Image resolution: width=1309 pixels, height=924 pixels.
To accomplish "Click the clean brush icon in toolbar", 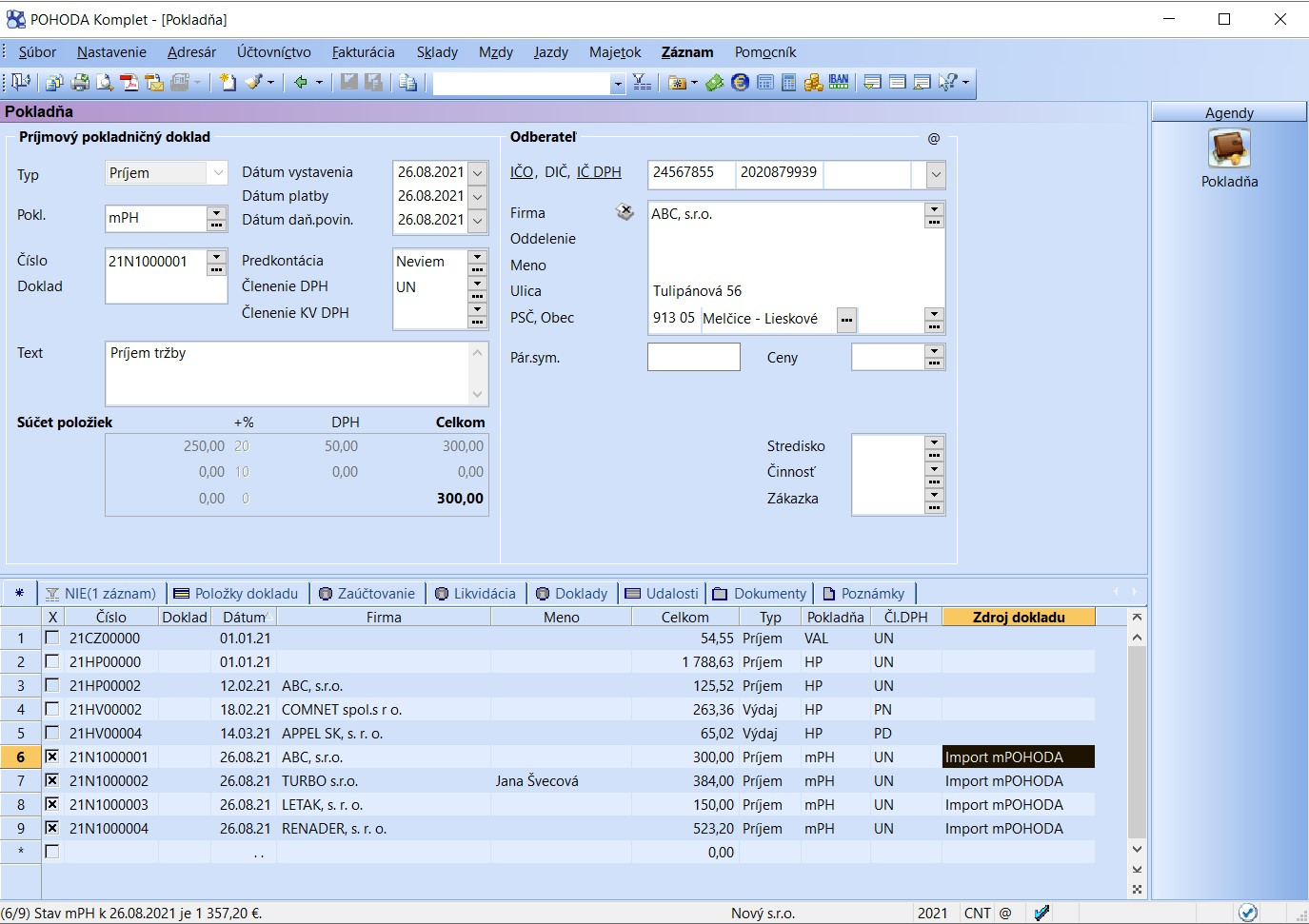I will 253,83.
